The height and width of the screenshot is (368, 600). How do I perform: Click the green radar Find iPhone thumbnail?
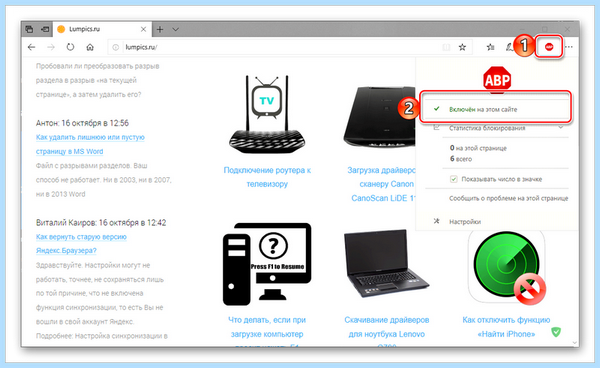tap(507, 267)
